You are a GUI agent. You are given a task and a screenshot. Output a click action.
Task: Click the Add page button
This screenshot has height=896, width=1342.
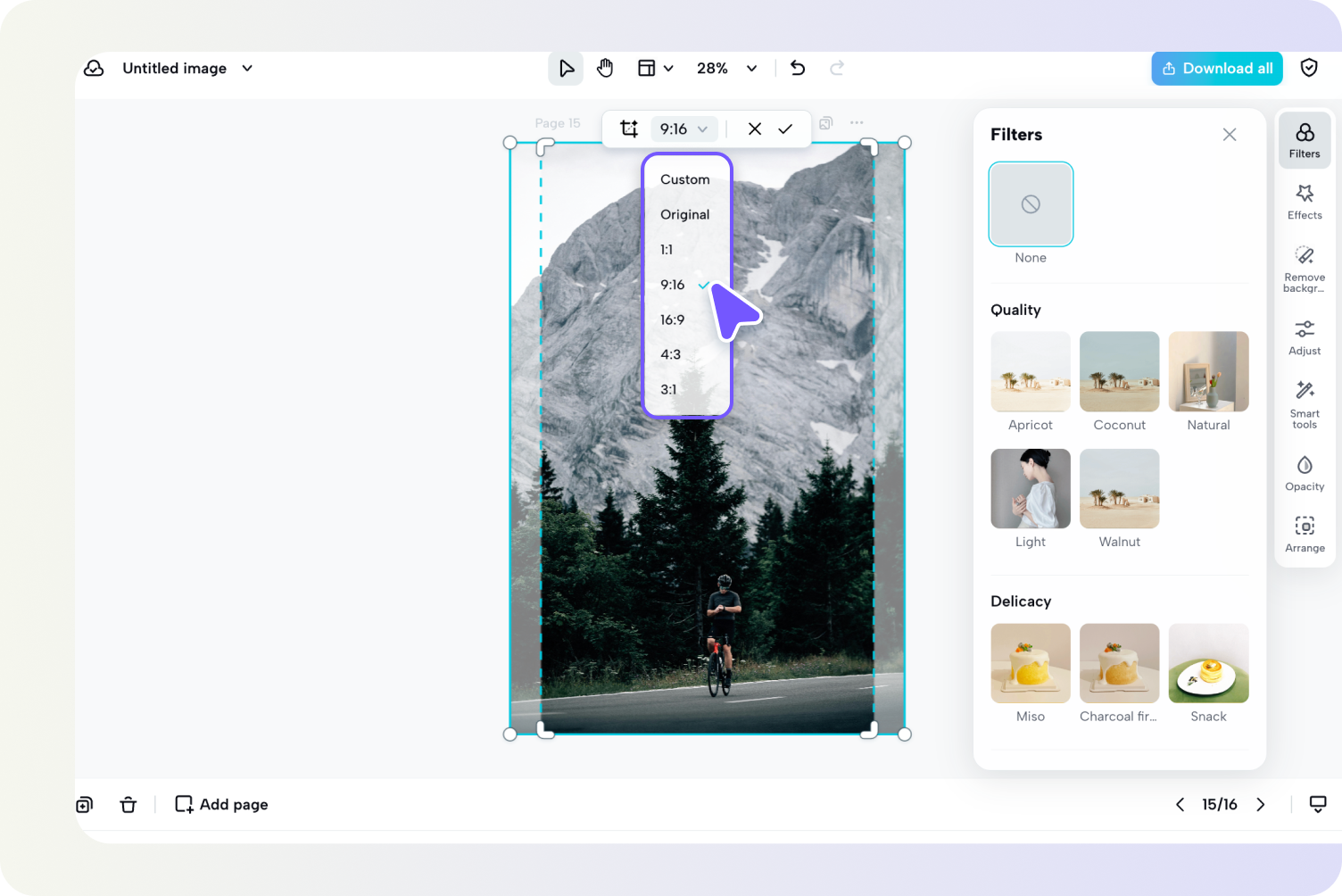(221, 805)
